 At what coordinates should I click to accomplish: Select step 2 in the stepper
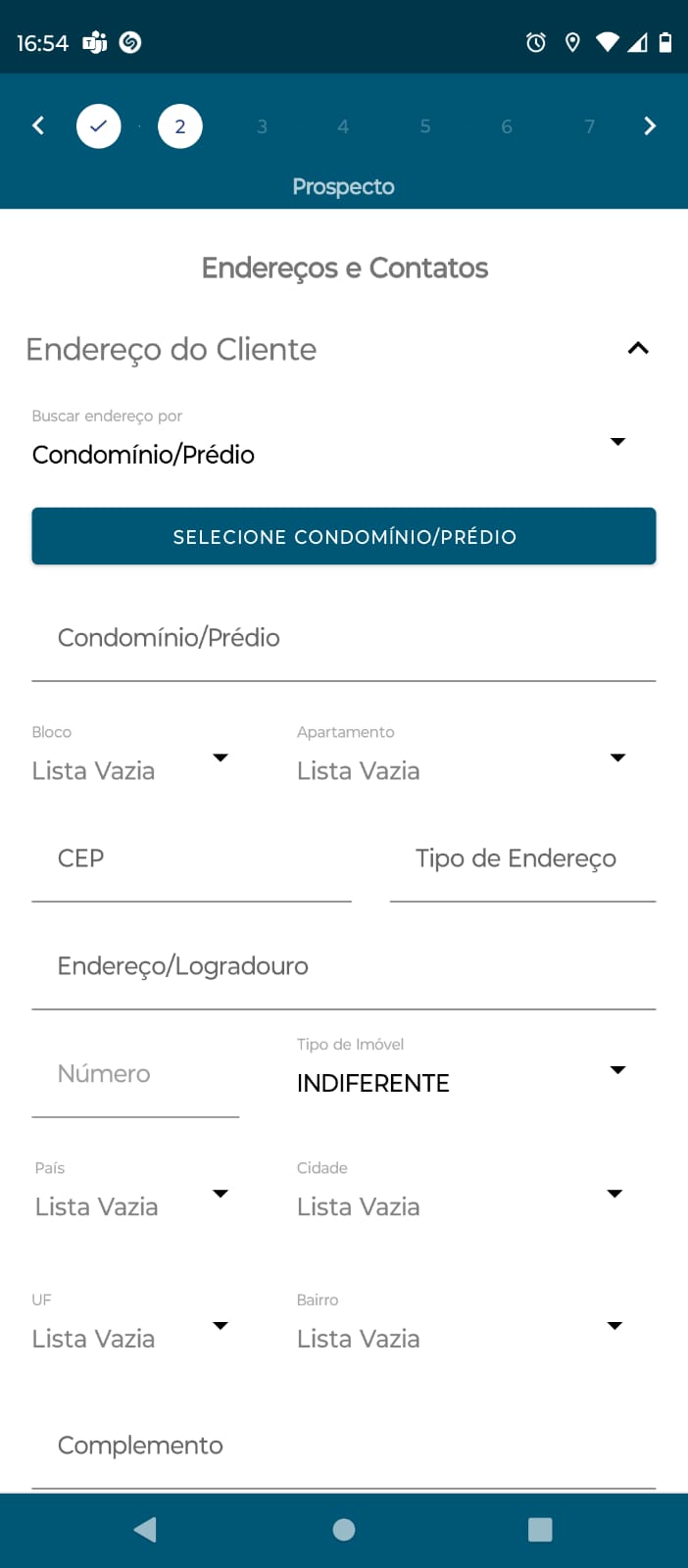(180, 126)
